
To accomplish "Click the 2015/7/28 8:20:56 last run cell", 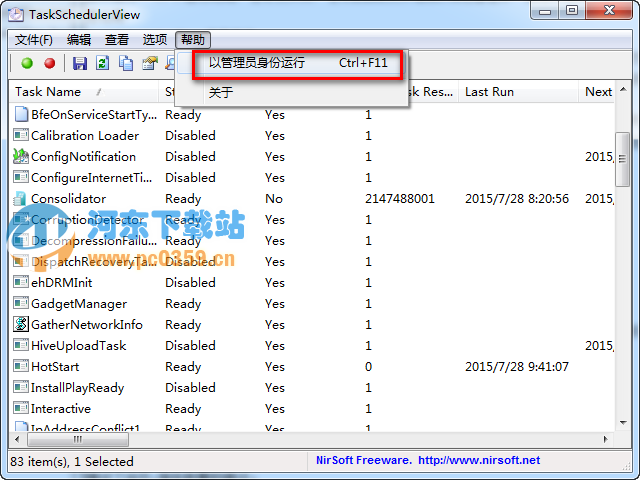I will pos(517,199).
